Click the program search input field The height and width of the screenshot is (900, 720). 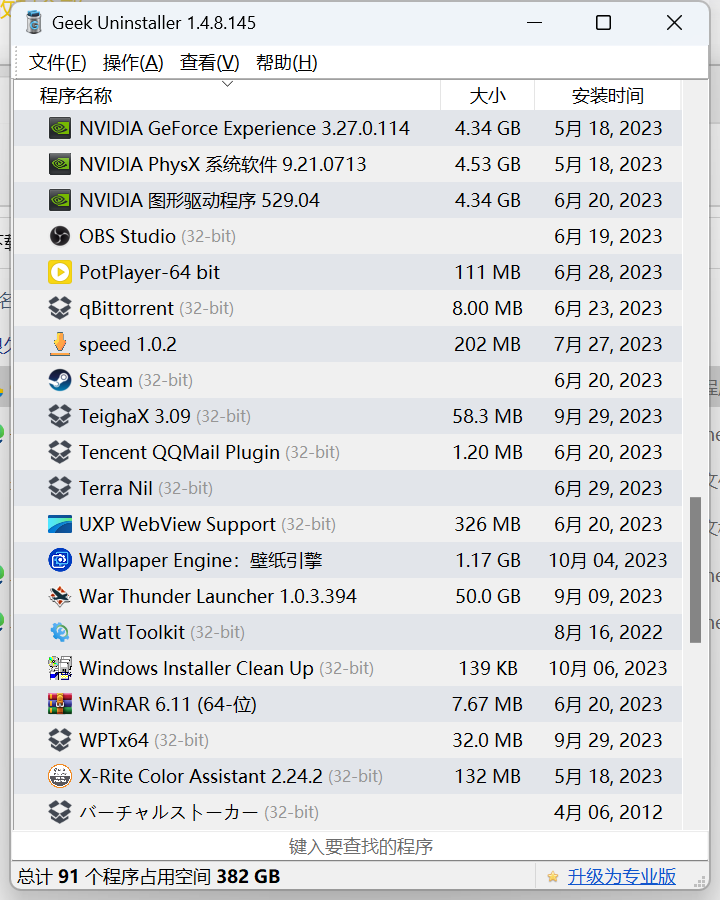pos(360,847)
